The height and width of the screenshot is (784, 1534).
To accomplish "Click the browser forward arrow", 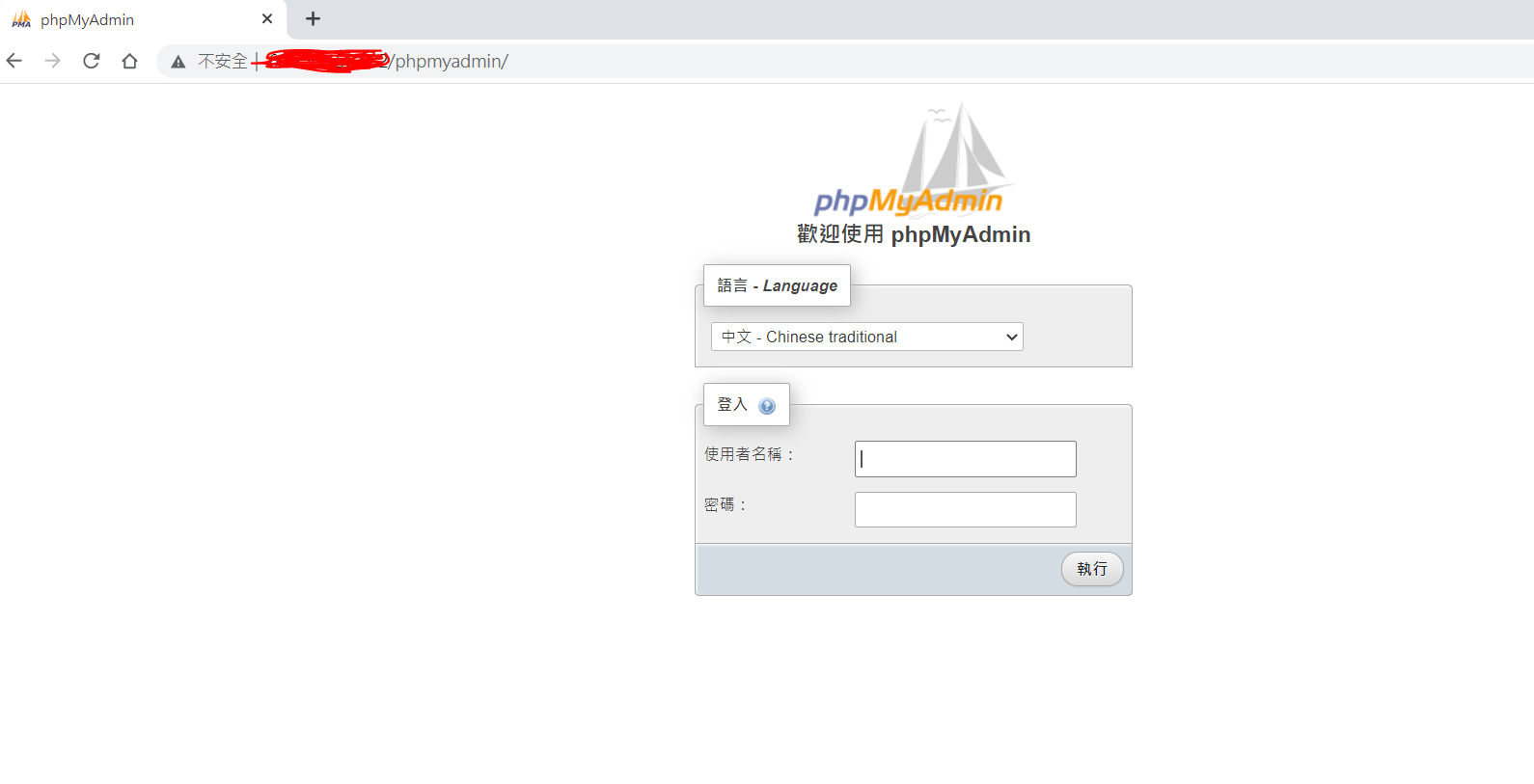I will click(x=53, y=61).
